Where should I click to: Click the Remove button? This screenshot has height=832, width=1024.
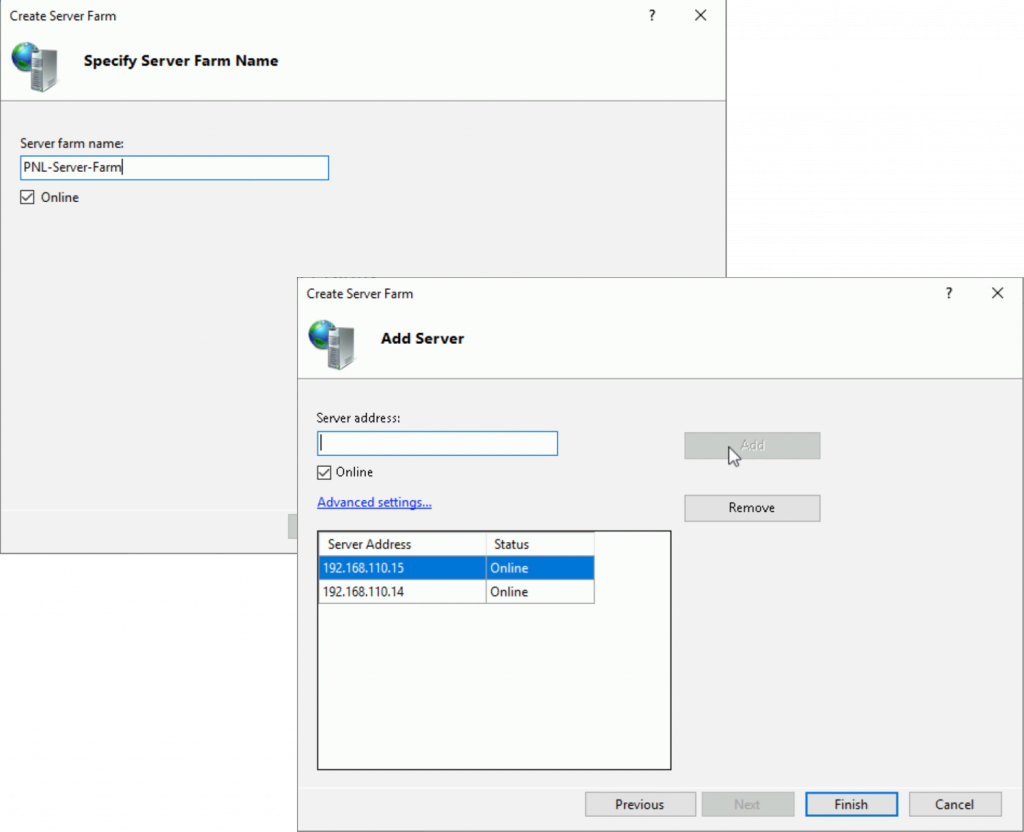click(751, 508)
